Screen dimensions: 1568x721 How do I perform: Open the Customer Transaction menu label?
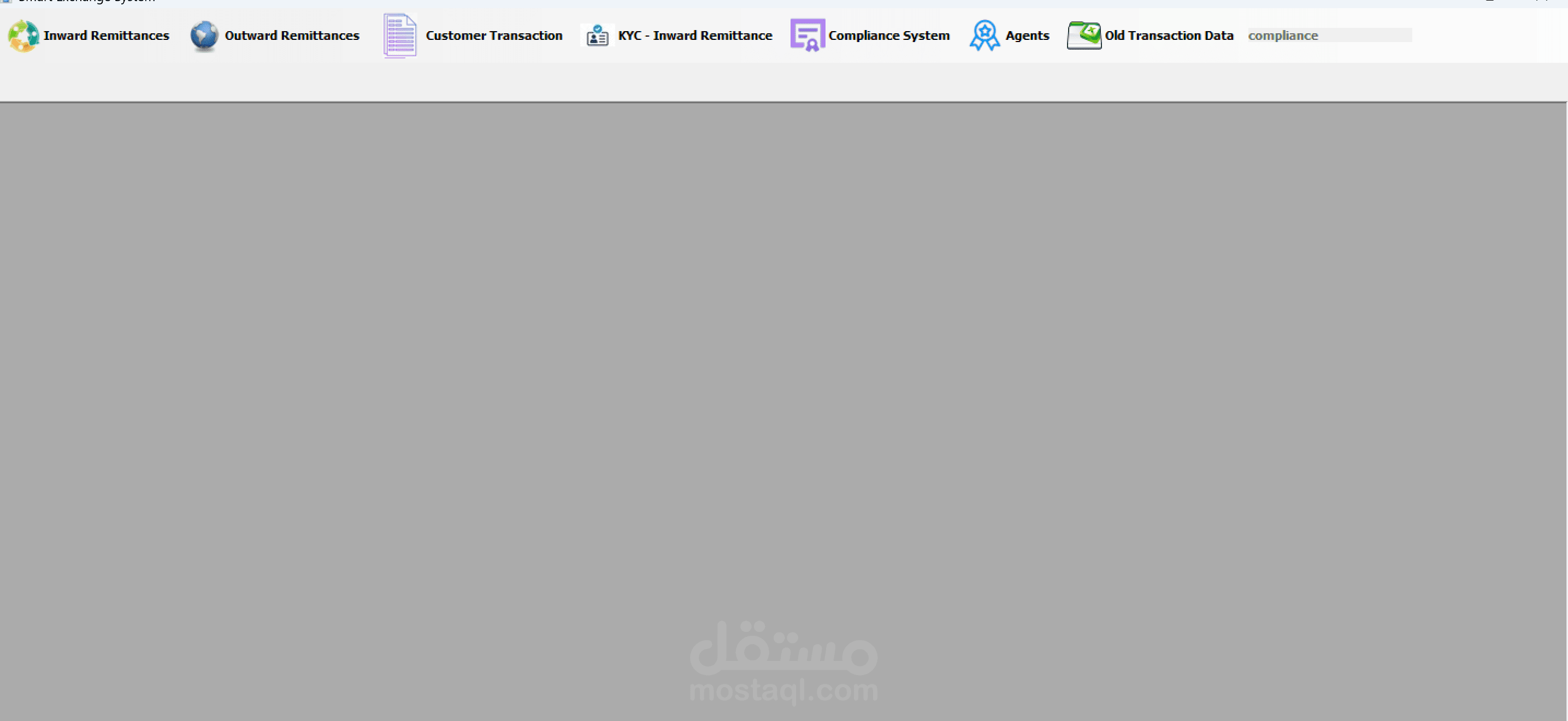point(494,36)
